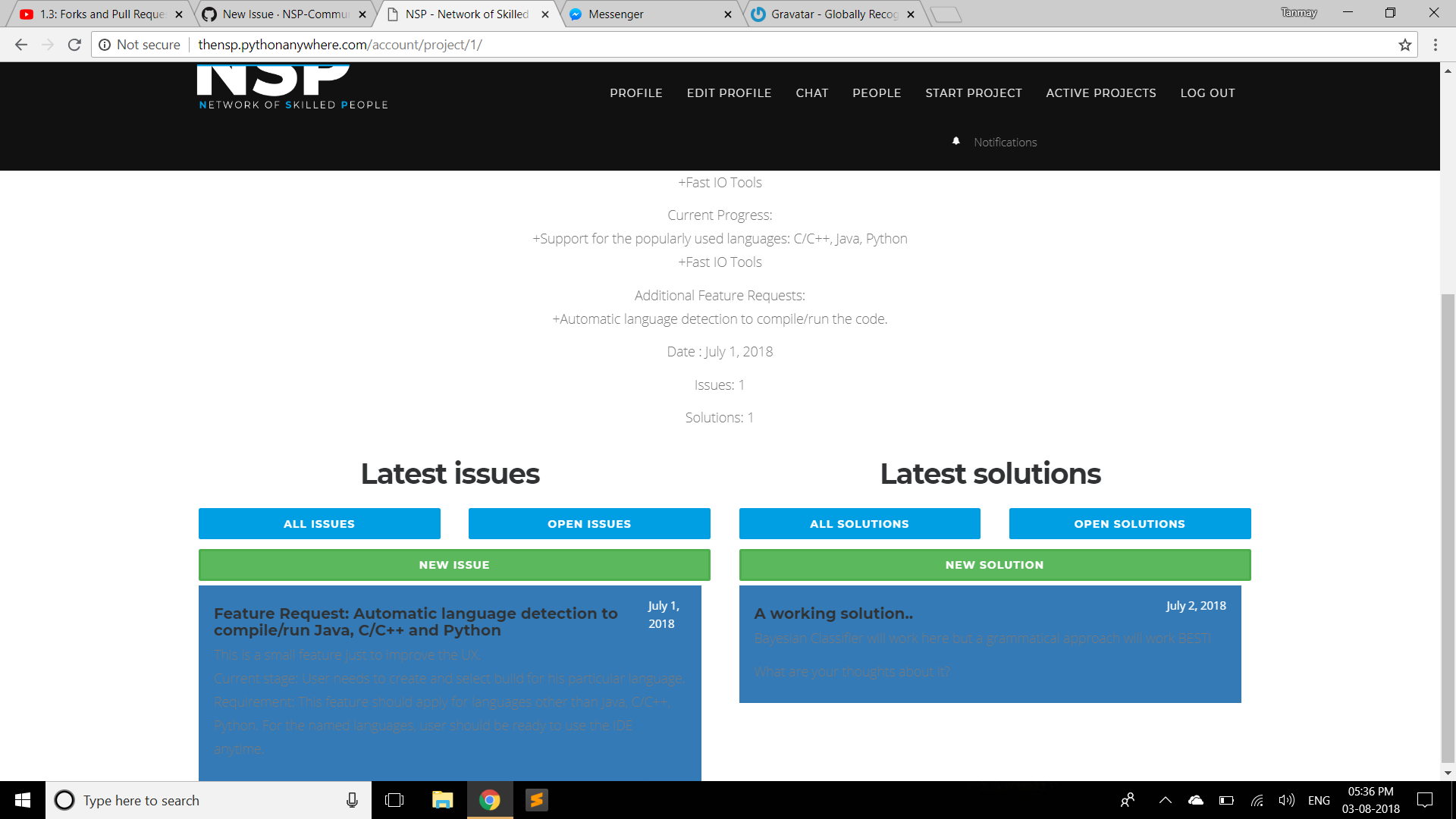Open the Feature Request issue about language detection
The image size is (1456, 819).
416,622
